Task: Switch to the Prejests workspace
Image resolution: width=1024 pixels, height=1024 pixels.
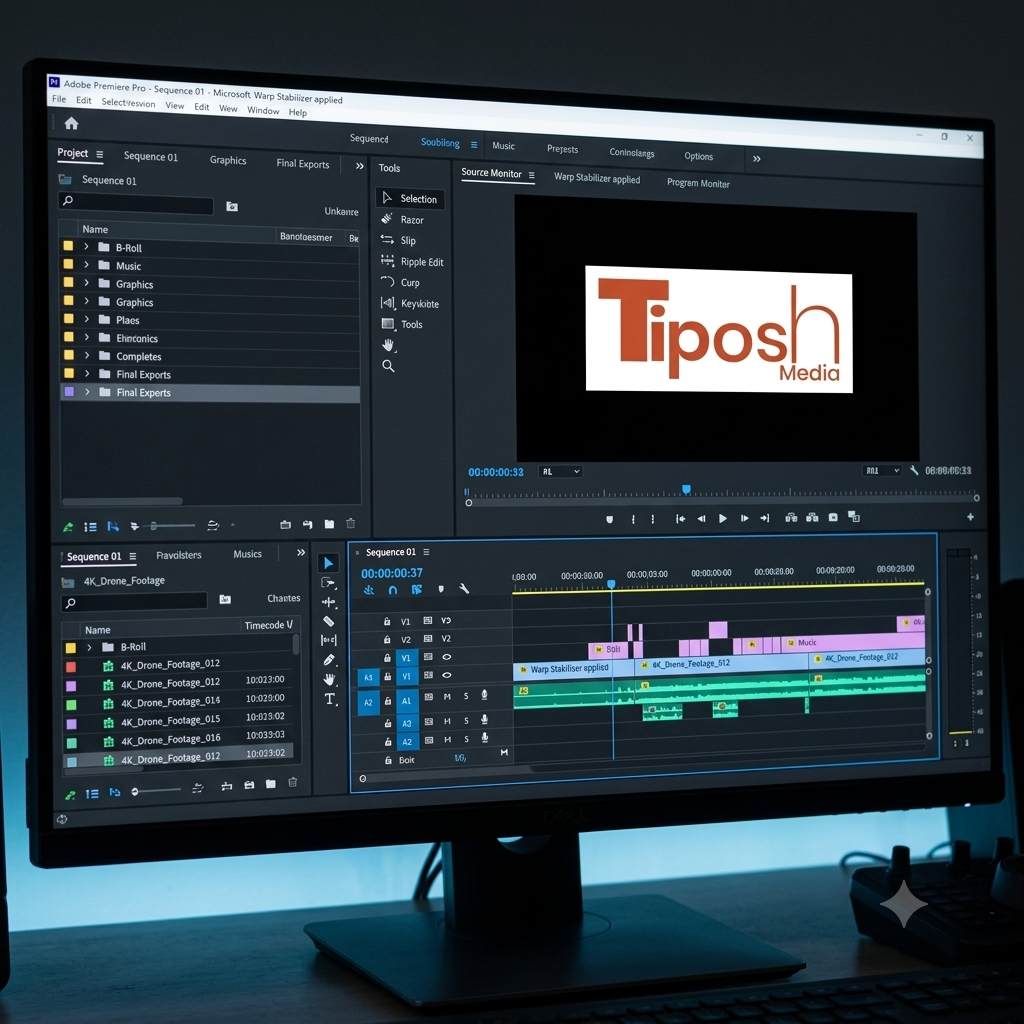Action: tap(562, 149)
